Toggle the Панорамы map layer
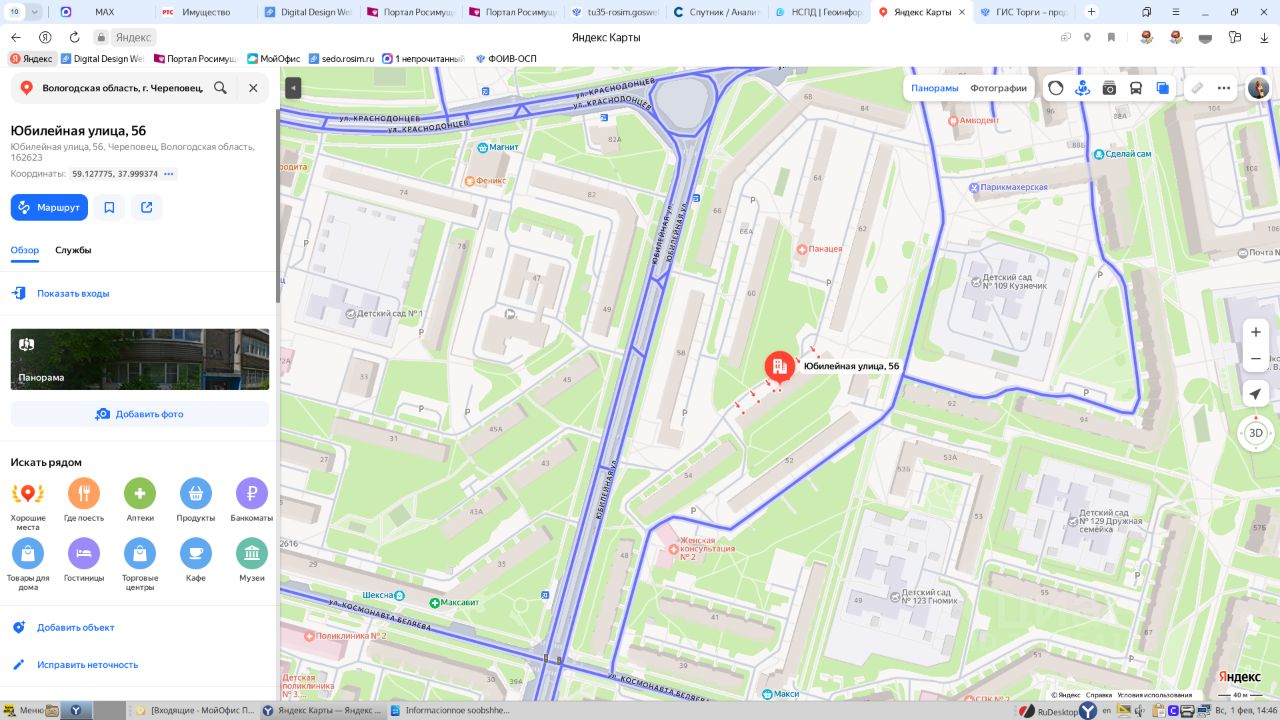 pos(935,88)
